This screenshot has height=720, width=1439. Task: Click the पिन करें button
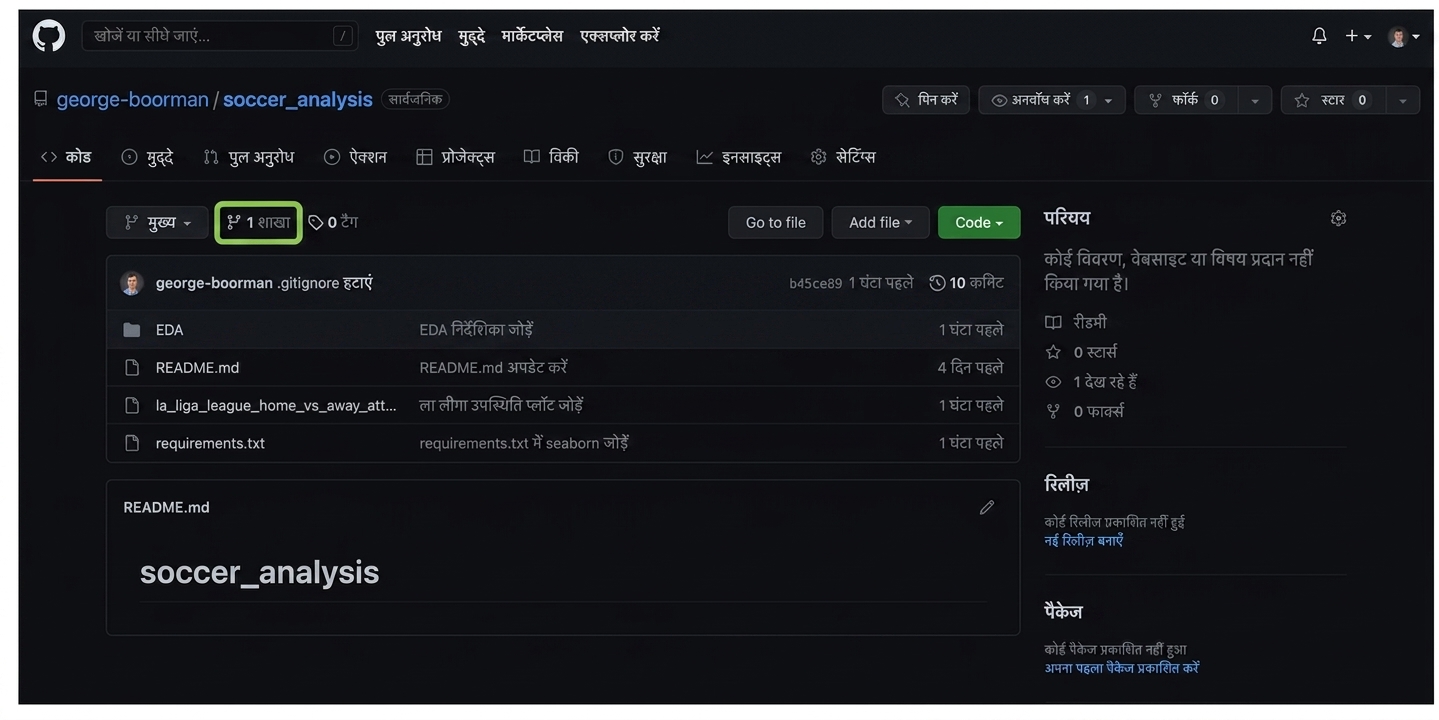click(925, 100)
